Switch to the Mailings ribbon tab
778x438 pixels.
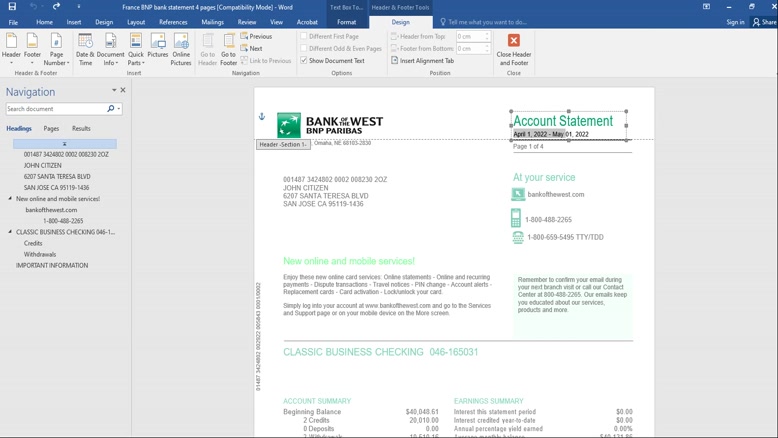(x=212, y=22)
